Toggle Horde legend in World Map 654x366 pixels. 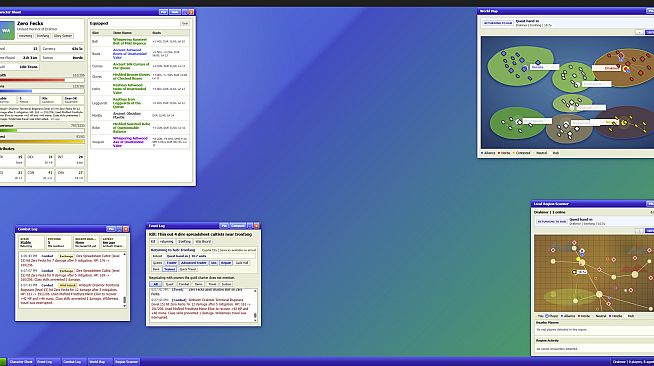504,153
